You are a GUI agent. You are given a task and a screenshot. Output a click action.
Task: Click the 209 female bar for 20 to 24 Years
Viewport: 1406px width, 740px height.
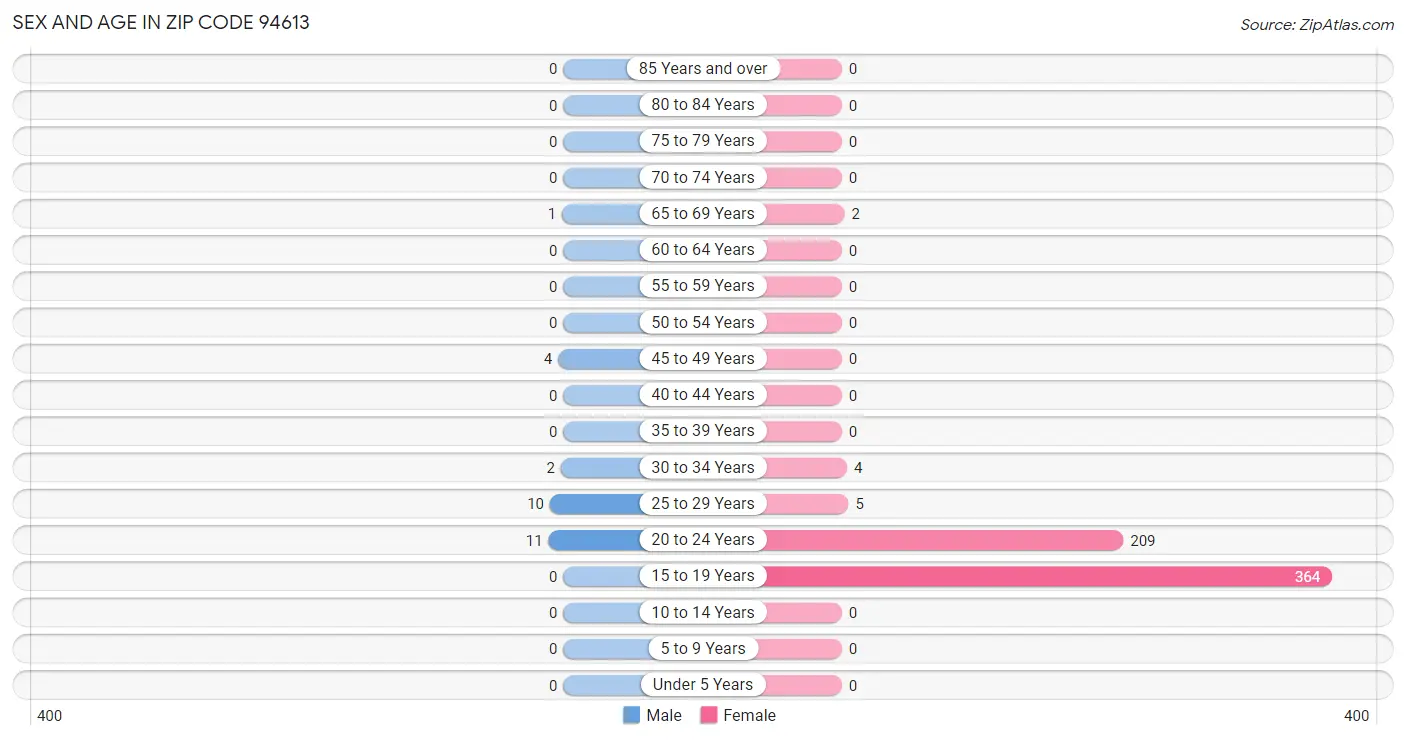click(944, 540)
